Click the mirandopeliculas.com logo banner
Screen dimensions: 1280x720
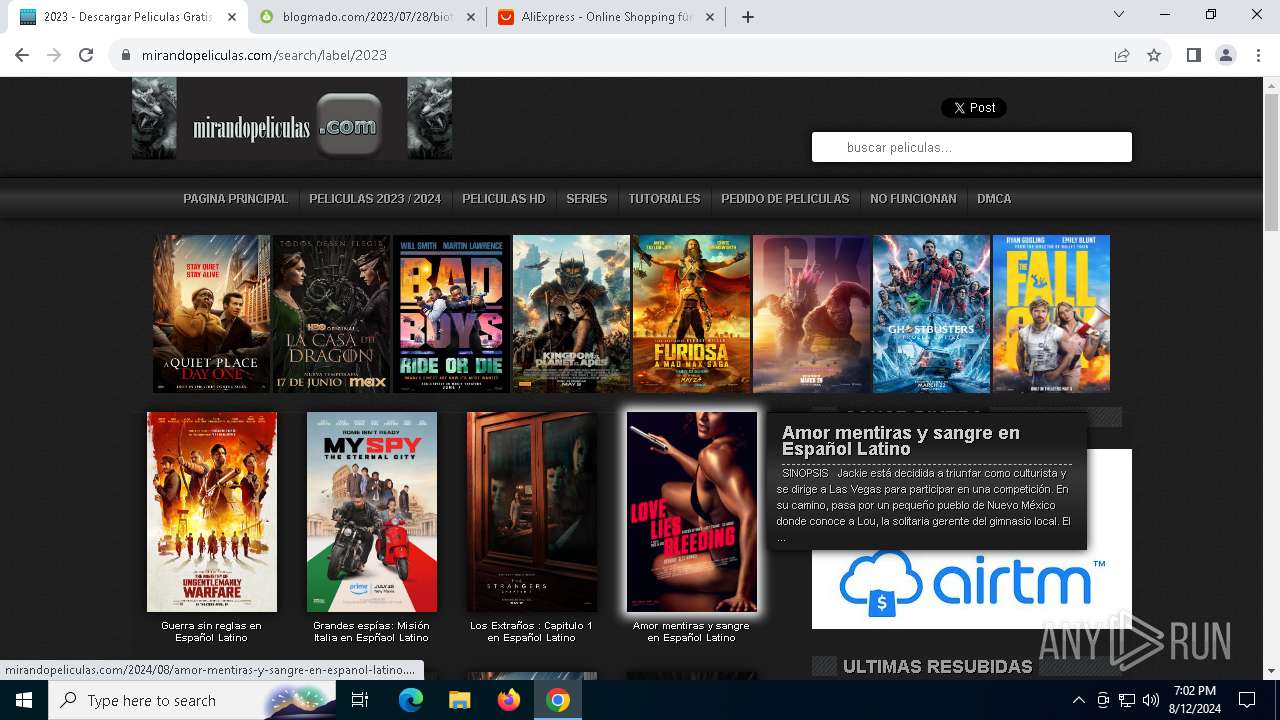292,119
